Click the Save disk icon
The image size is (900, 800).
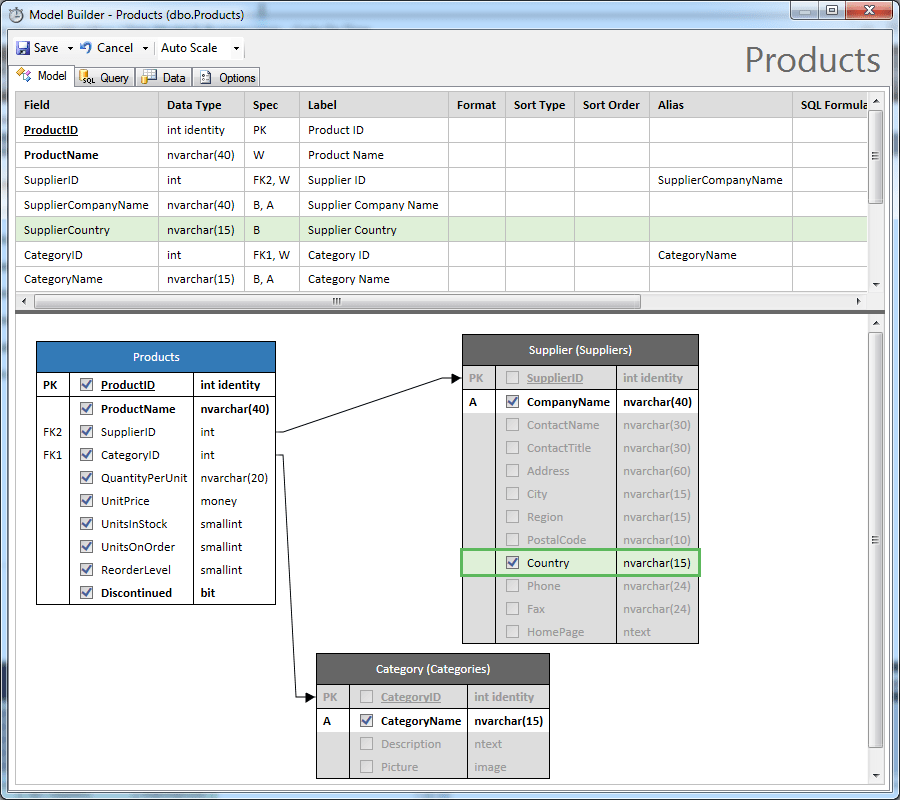tap(23, 48)
